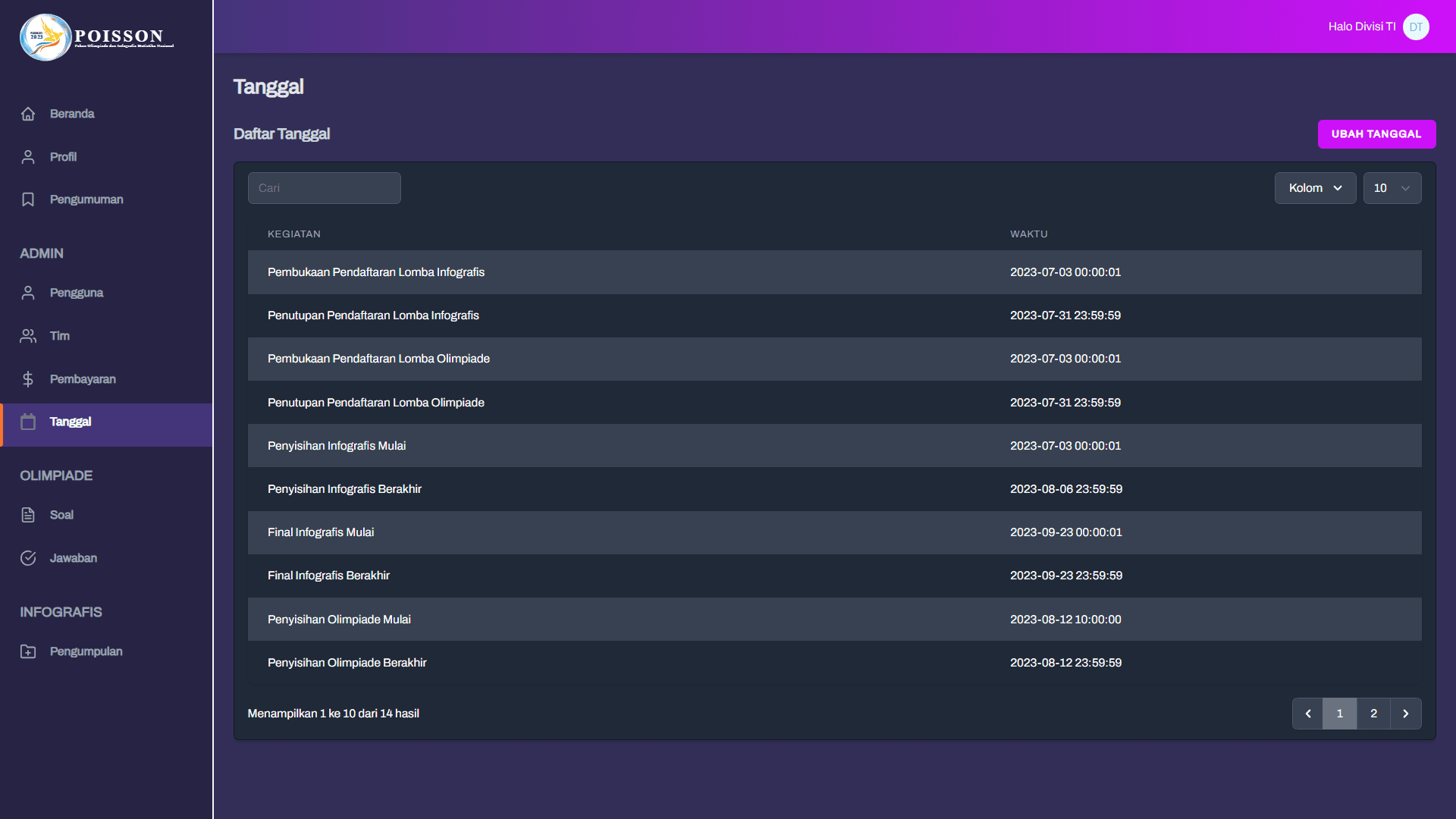The width and height of the screenshot is (1456, 819).
Task: Click the Pengumuman bookmark icon
Action: tap(28, 199)
